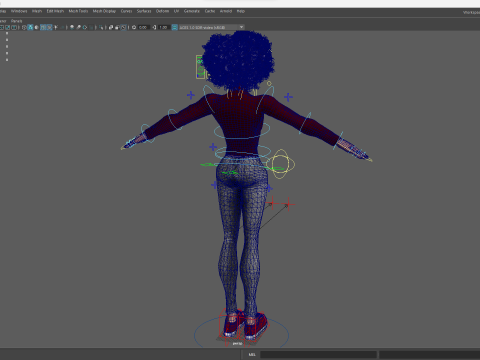Toggle wireframe on shaded icon
The width and height of the screenshot is (480, 360).
click(x=43, y=27)
